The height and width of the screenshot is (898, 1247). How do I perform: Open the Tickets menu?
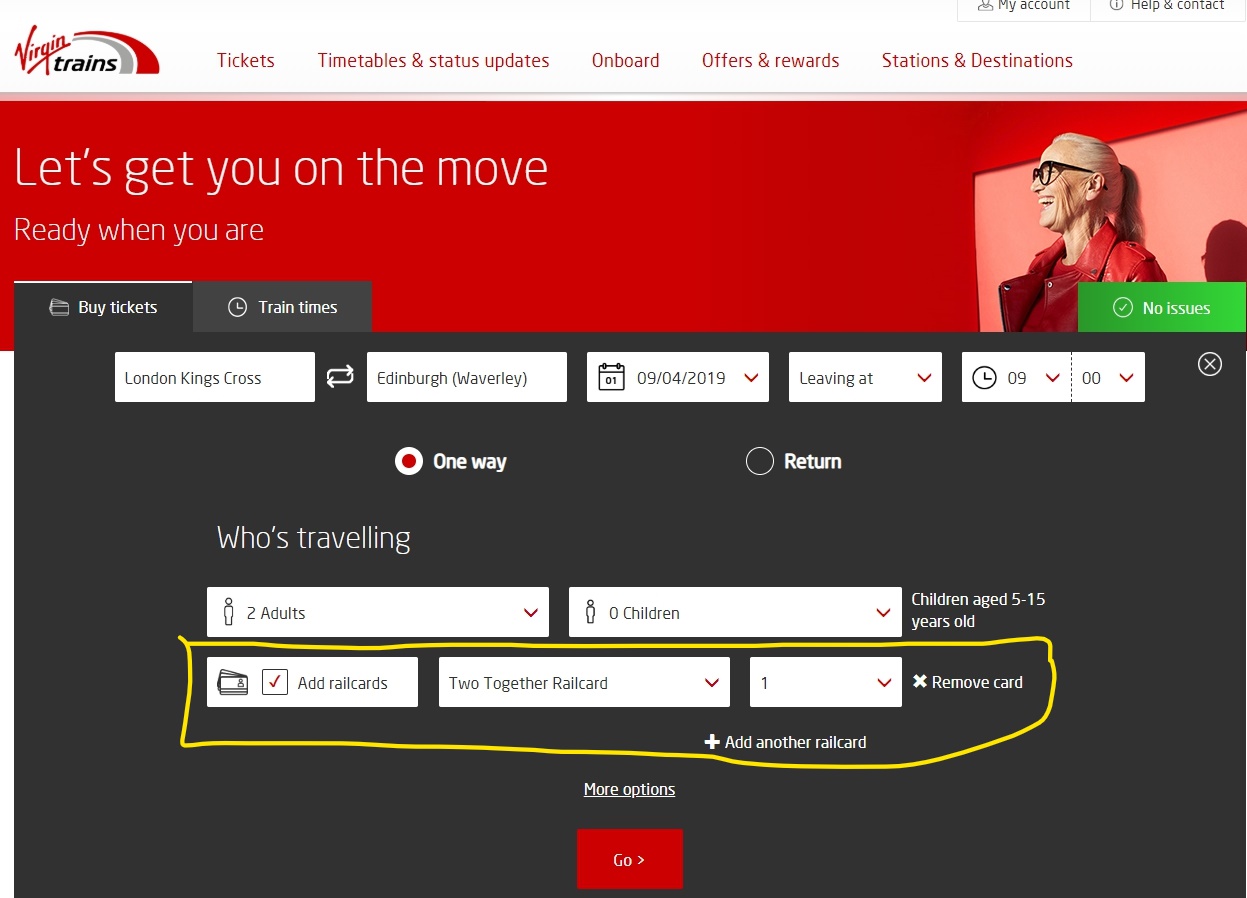tap(246, 60)
